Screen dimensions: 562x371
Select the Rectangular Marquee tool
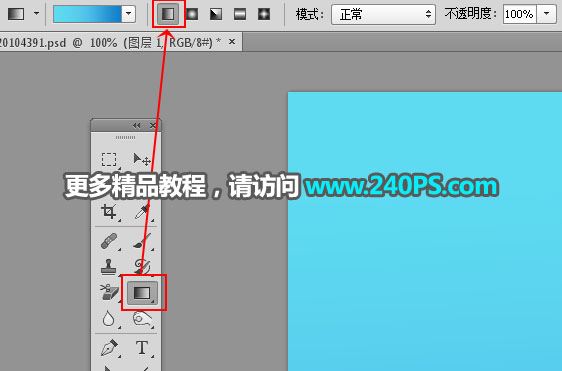click(x=109, y=160)
